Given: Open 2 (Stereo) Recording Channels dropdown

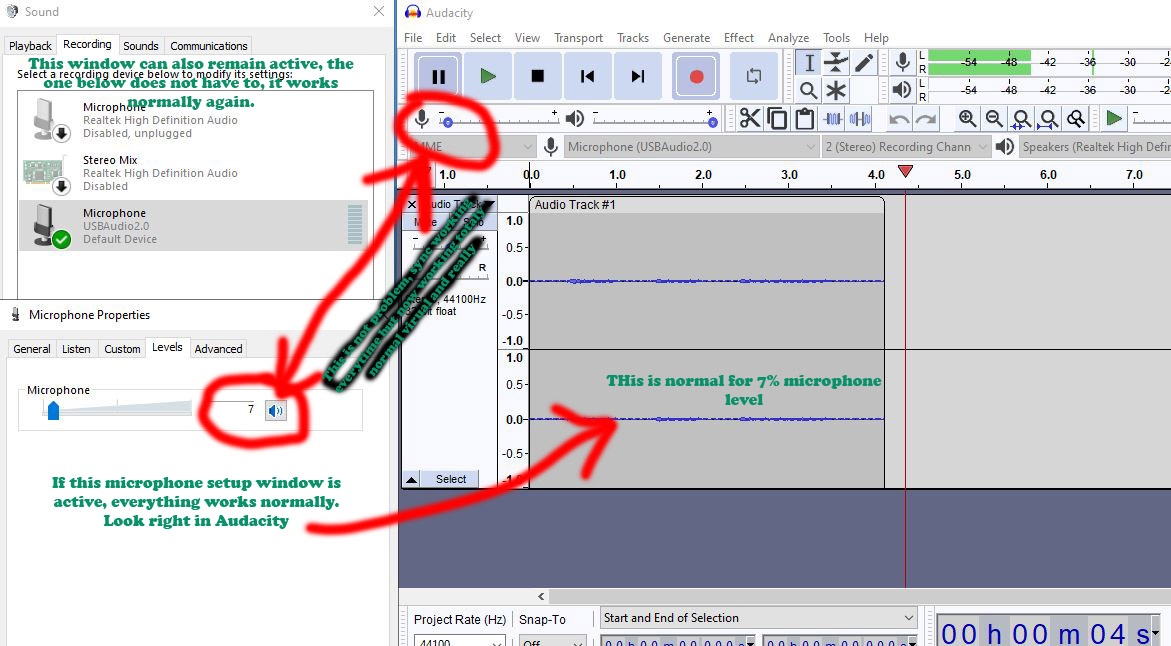Looking at the screenshot, I should pos(906,147).
